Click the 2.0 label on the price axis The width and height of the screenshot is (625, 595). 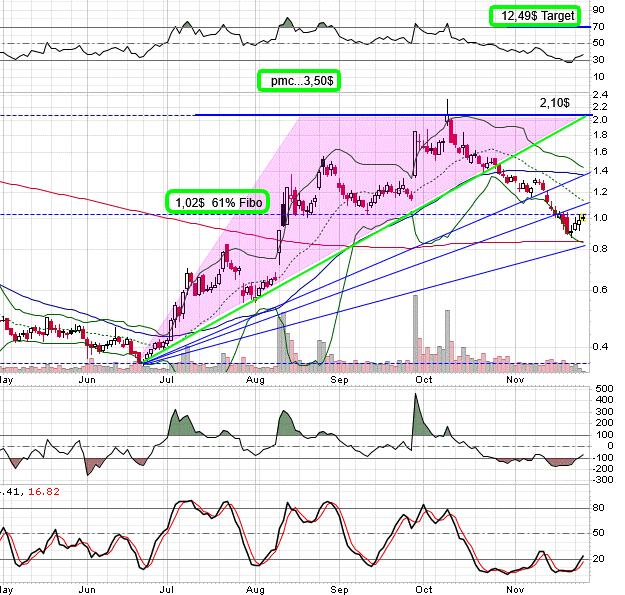click(x=600, y=120)
